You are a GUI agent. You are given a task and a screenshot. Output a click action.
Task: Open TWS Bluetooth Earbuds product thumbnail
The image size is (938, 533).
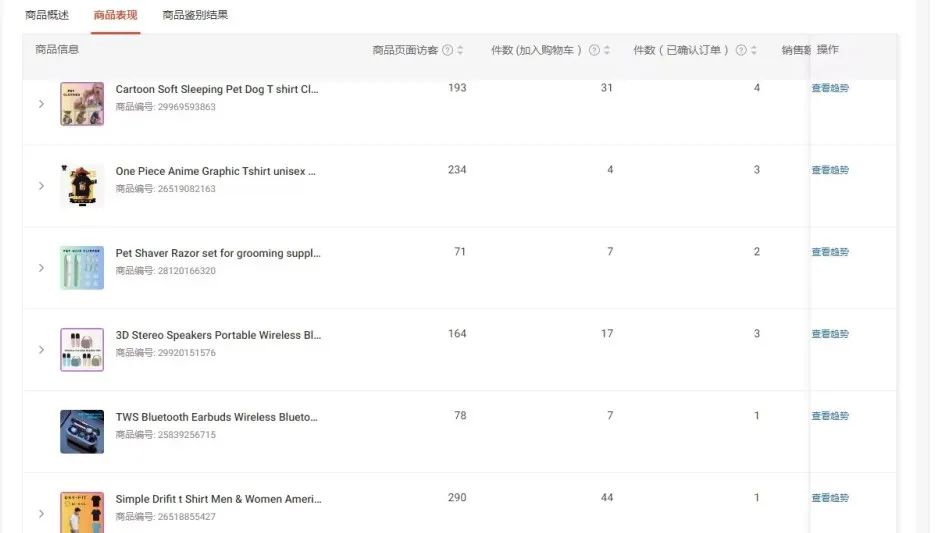82,431
